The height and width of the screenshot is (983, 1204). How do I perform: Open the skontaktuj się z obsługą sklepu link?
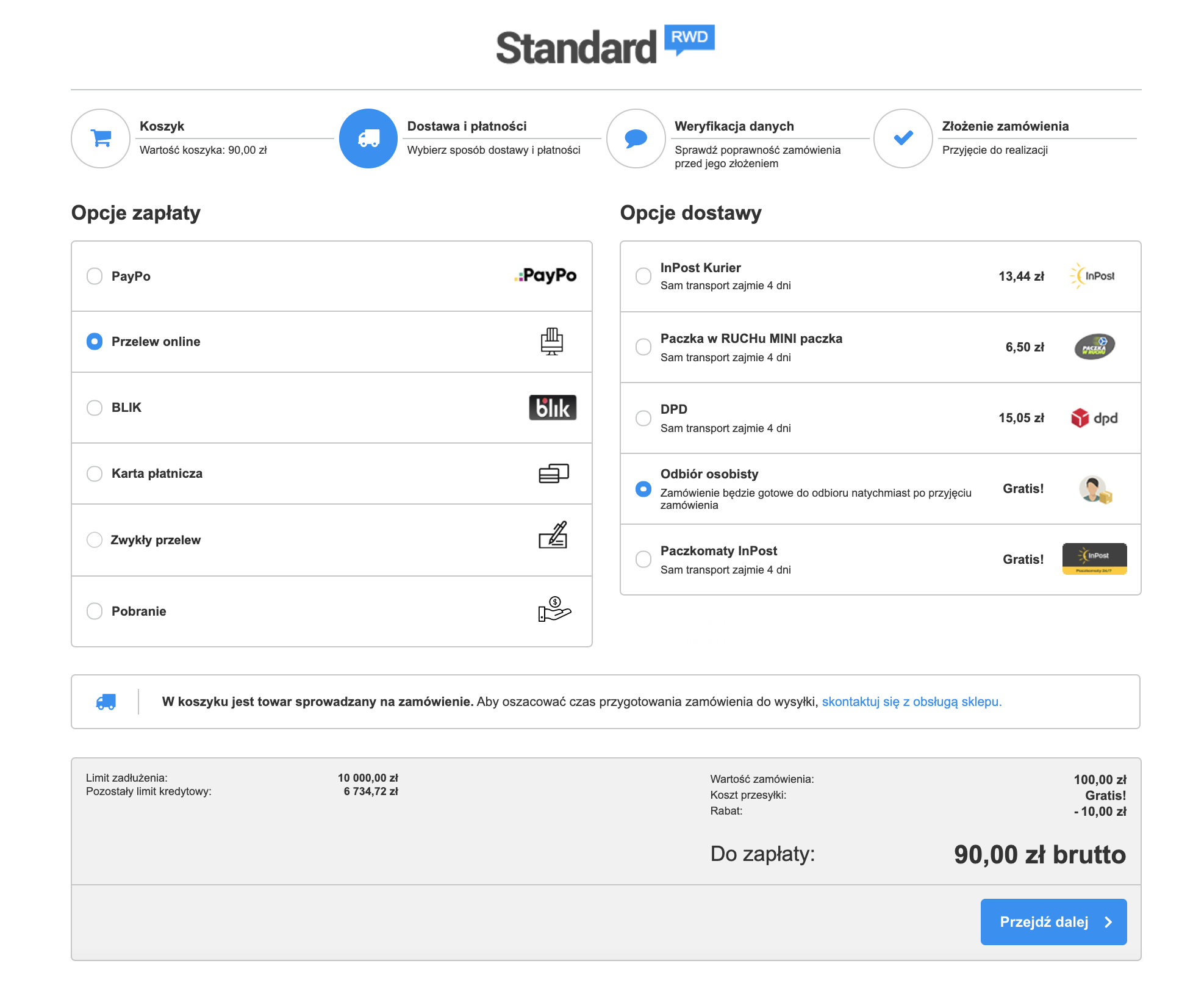pos(911,702)
